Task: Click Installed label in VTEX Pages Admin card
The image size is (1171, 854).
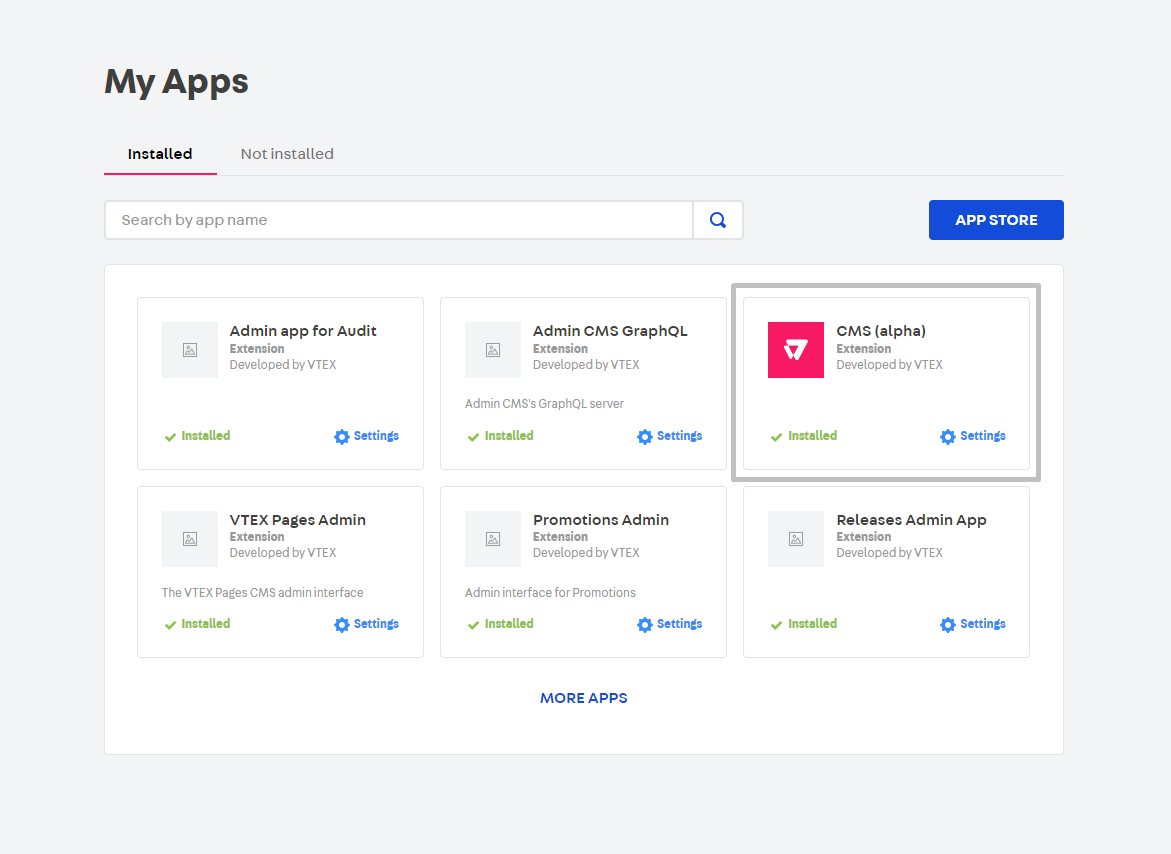Action: tap(205, 624)
